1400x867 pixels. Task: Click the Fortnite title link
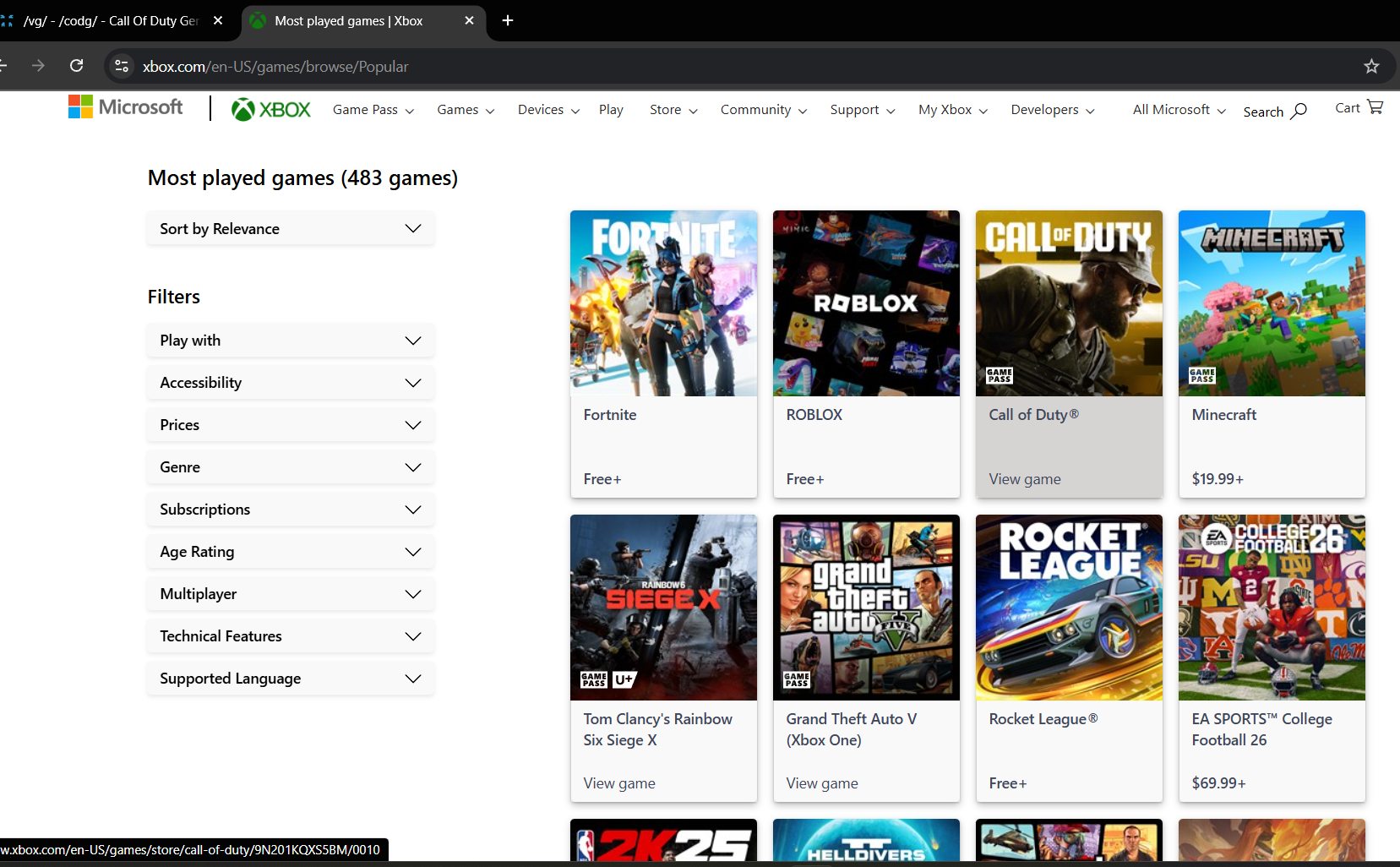610,415
